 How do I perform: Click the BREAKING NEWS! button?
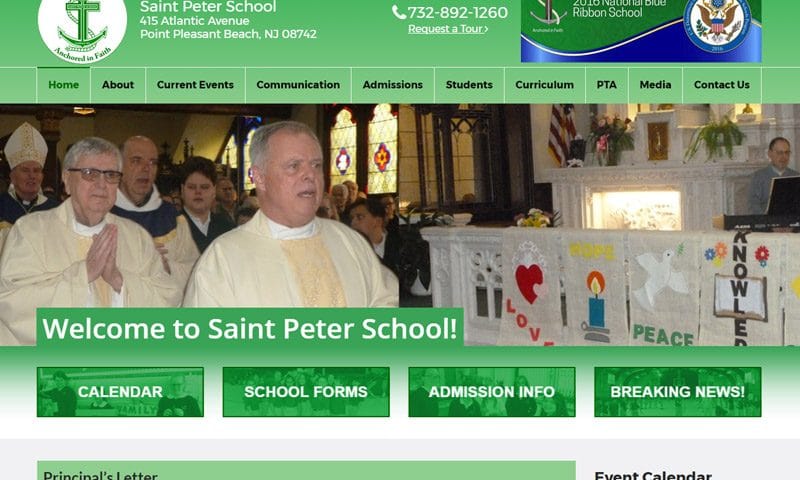tap(678, 392)
